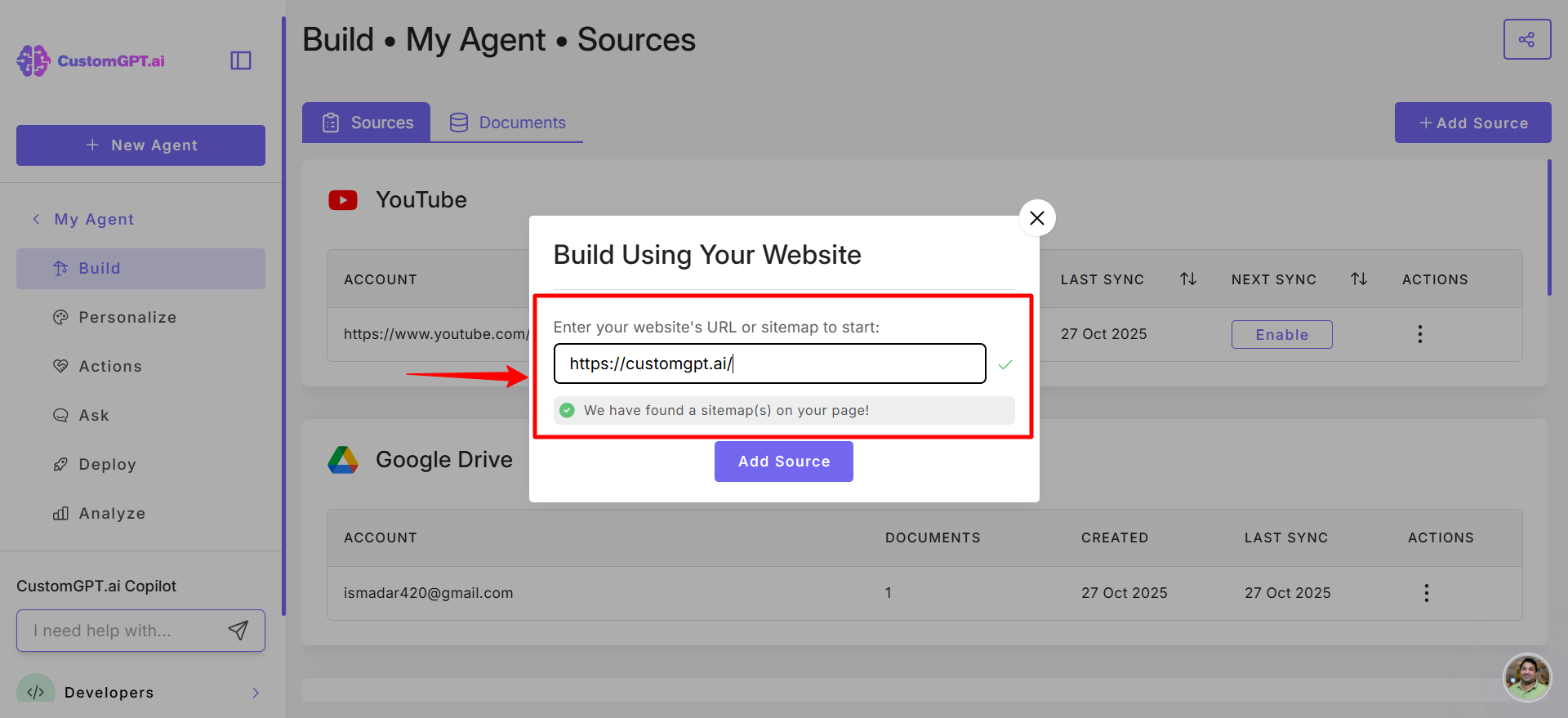Image resolution: width=1568 pixels, height=718 pixels.
Task: Sort by Next Sync using arrows icon
Action: [x=1359, y=279]
